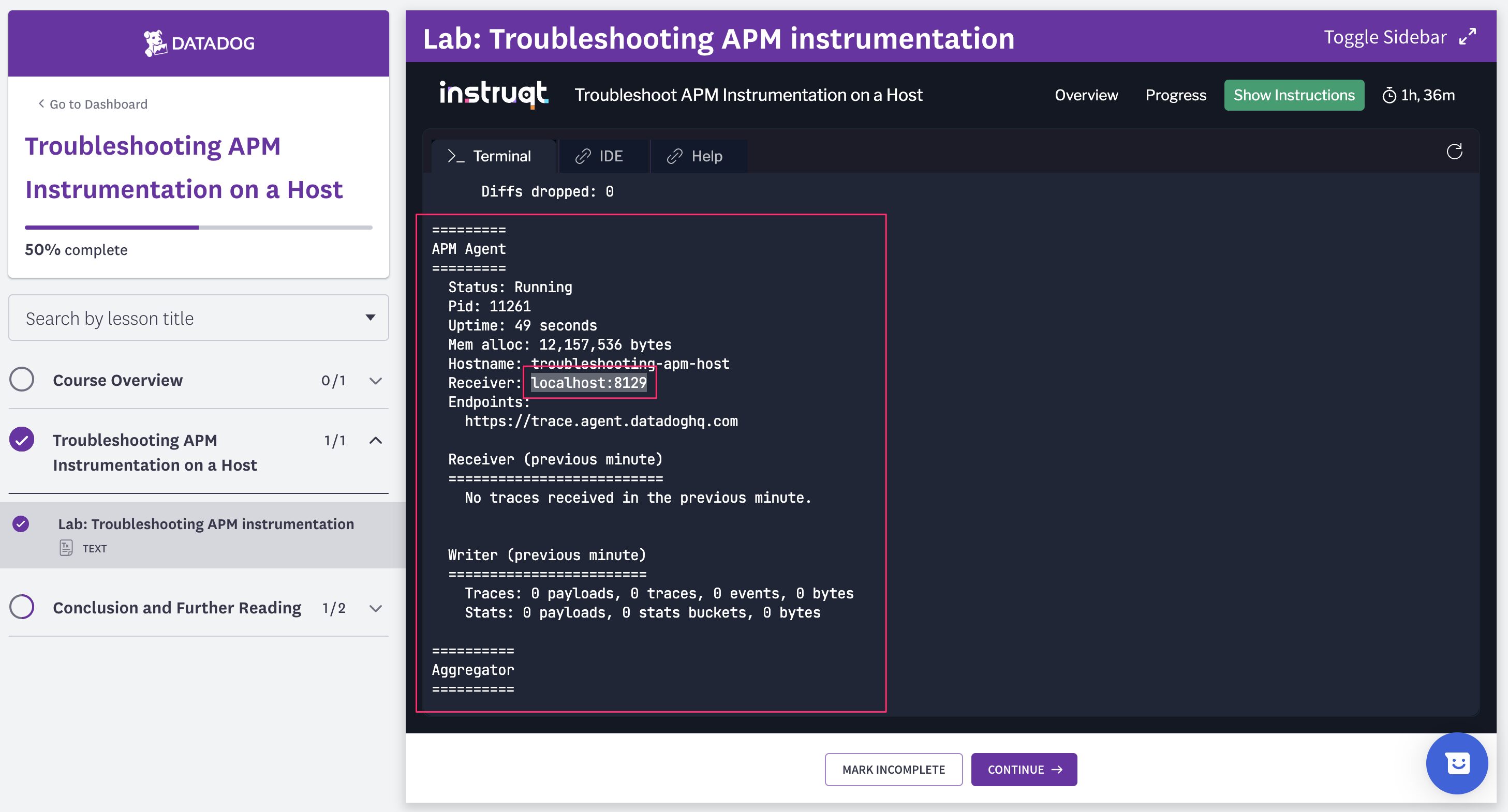
Task: Open the Overview menu item
Action: coord(1086,95)
